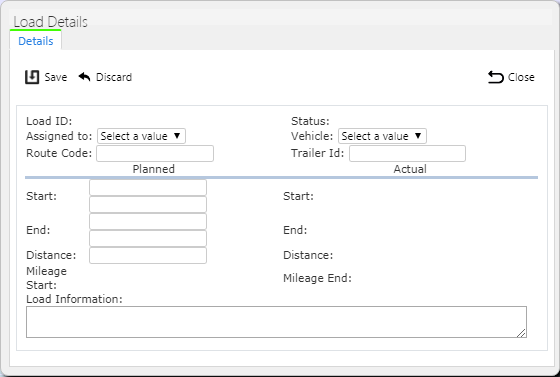
Task: Click the Trailer Id label
Action: click(318, 153)
